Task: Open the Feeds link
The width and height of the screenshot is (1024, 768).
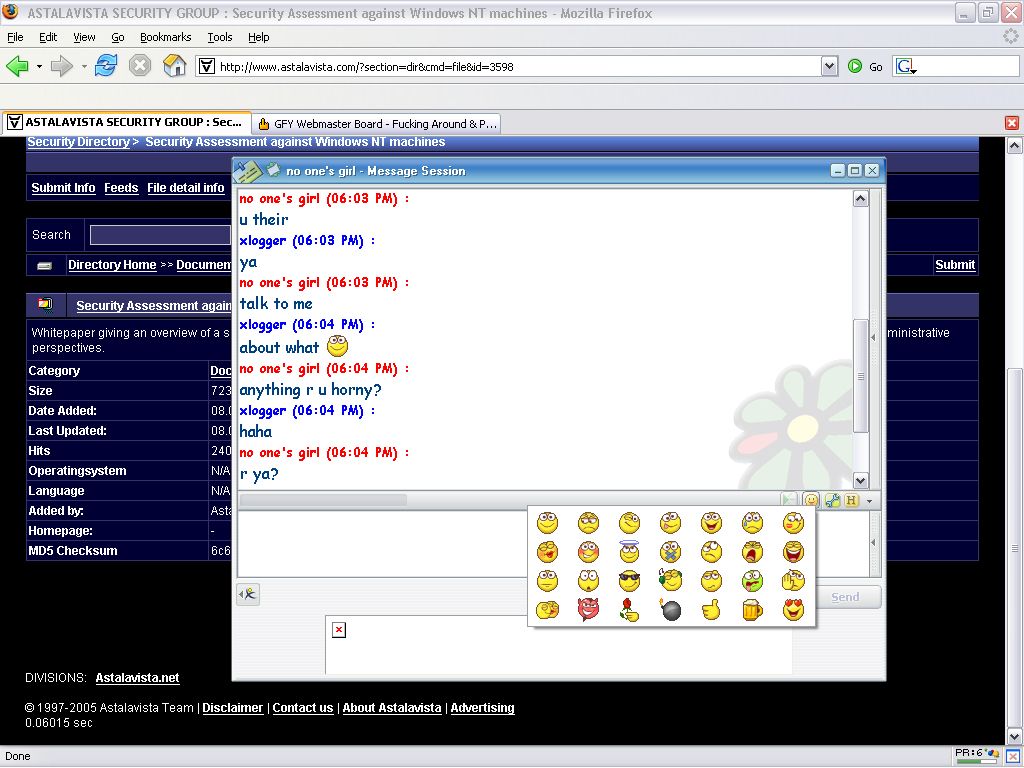Action: click(121, 188)
